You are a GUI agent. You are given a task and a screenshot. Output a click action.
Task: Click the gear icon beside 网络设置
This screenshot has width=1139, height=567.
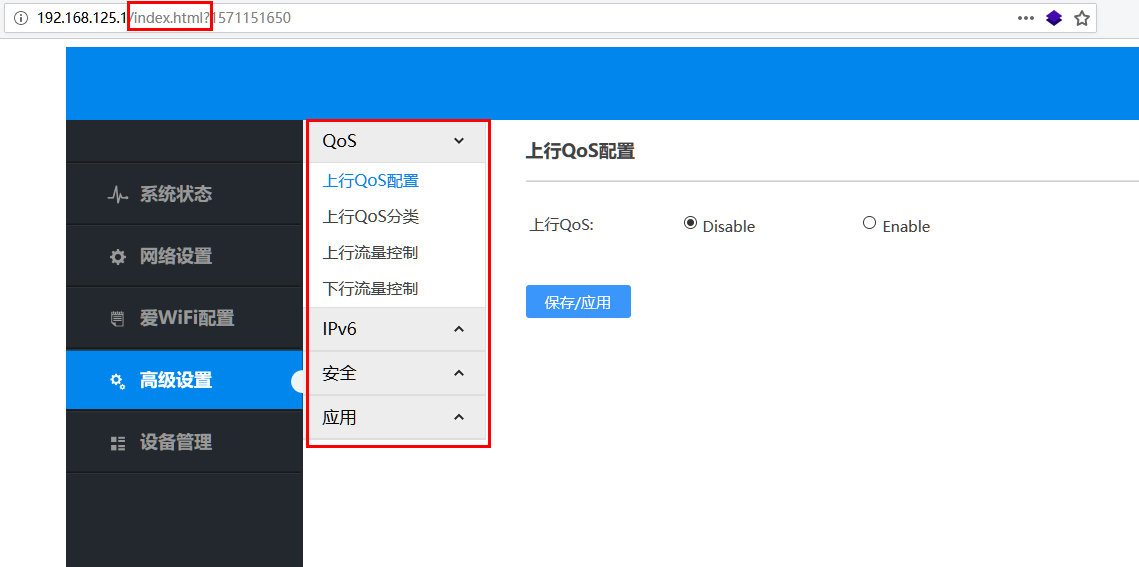pyautogui.click(x=117, y=257)
